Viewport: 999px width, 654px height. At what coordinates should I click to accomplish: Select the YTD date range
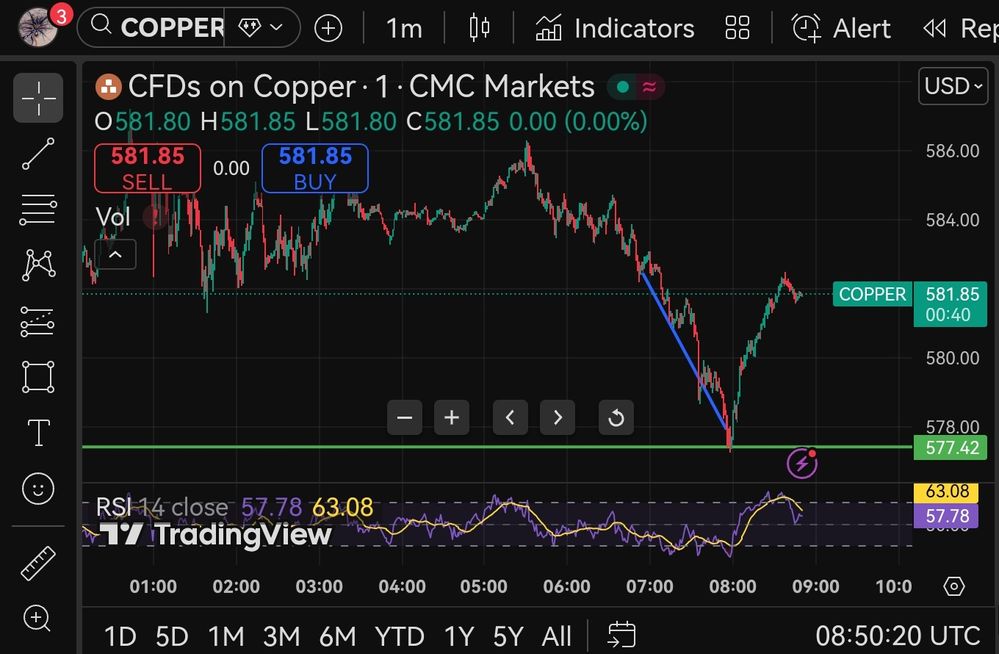pyautogui.click(x=399, y=636)
